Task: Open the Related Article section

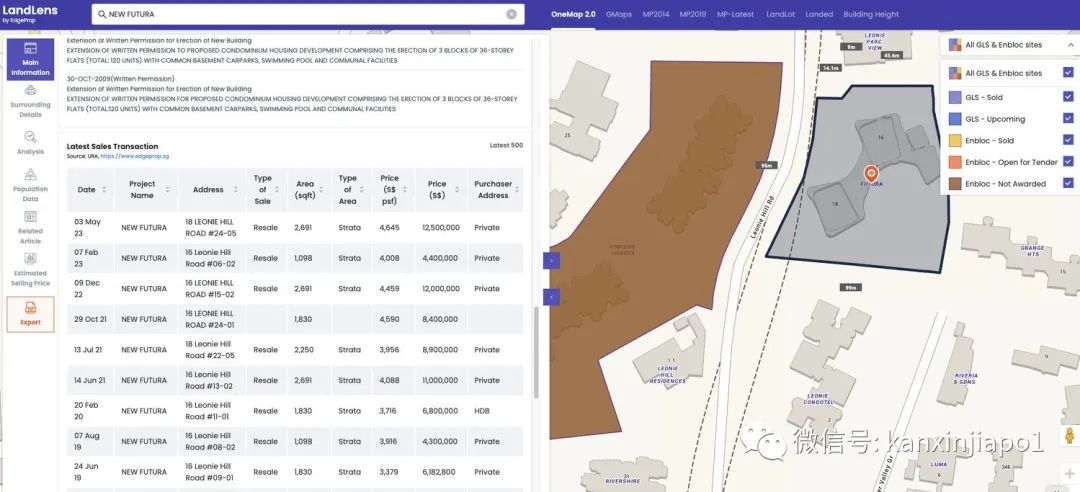Action: pyautogui.click(x=30, y=227)
